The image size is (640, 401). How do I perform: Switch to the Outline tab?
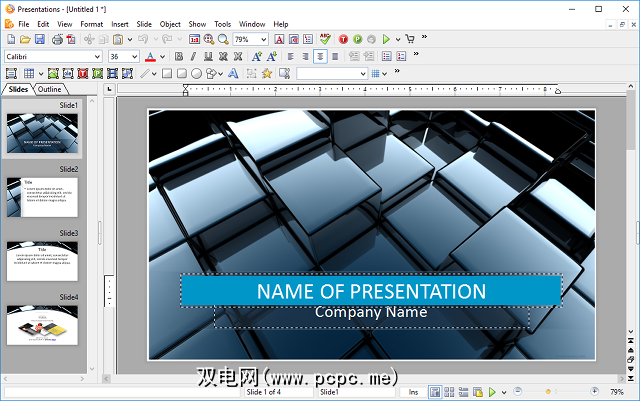coord(50,89)
